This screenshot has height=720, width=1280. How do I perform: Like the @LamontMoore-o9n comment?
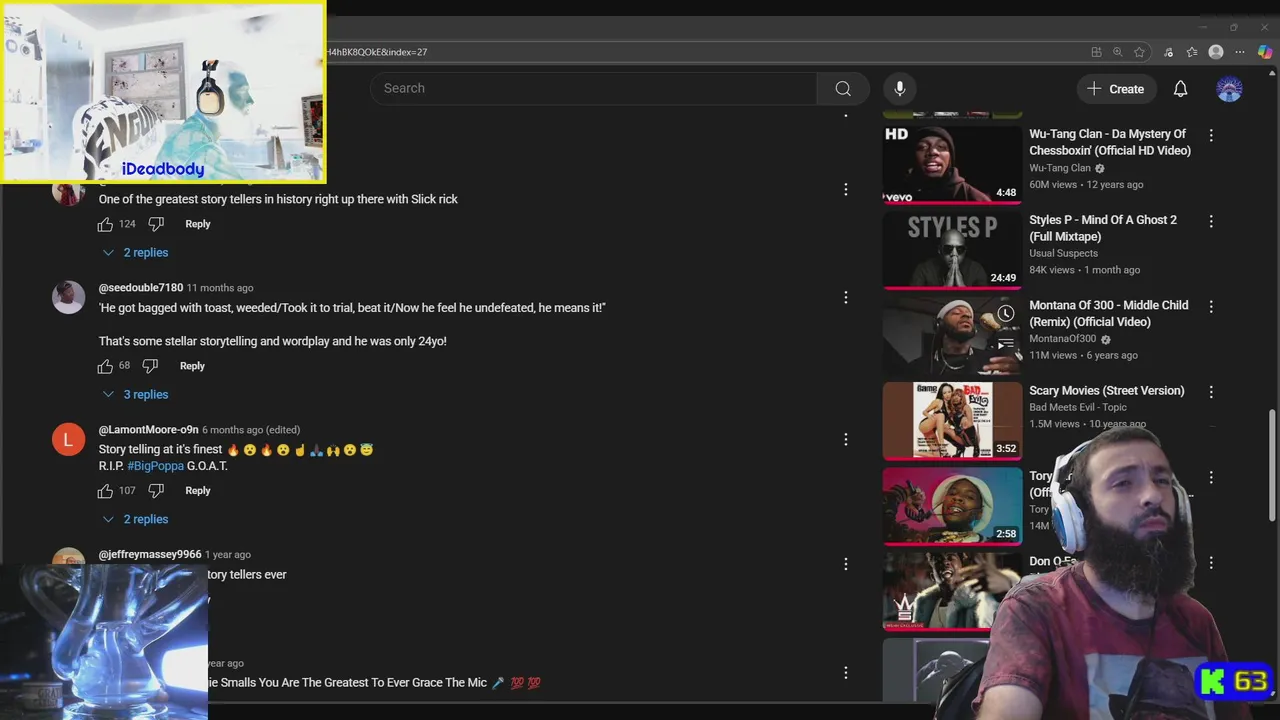pos(105,491)
